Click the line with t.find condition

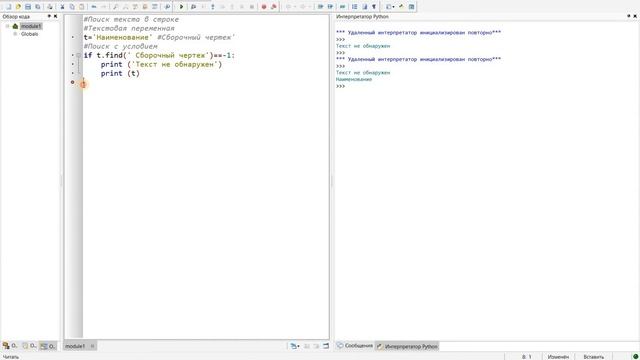click(159, 56)
